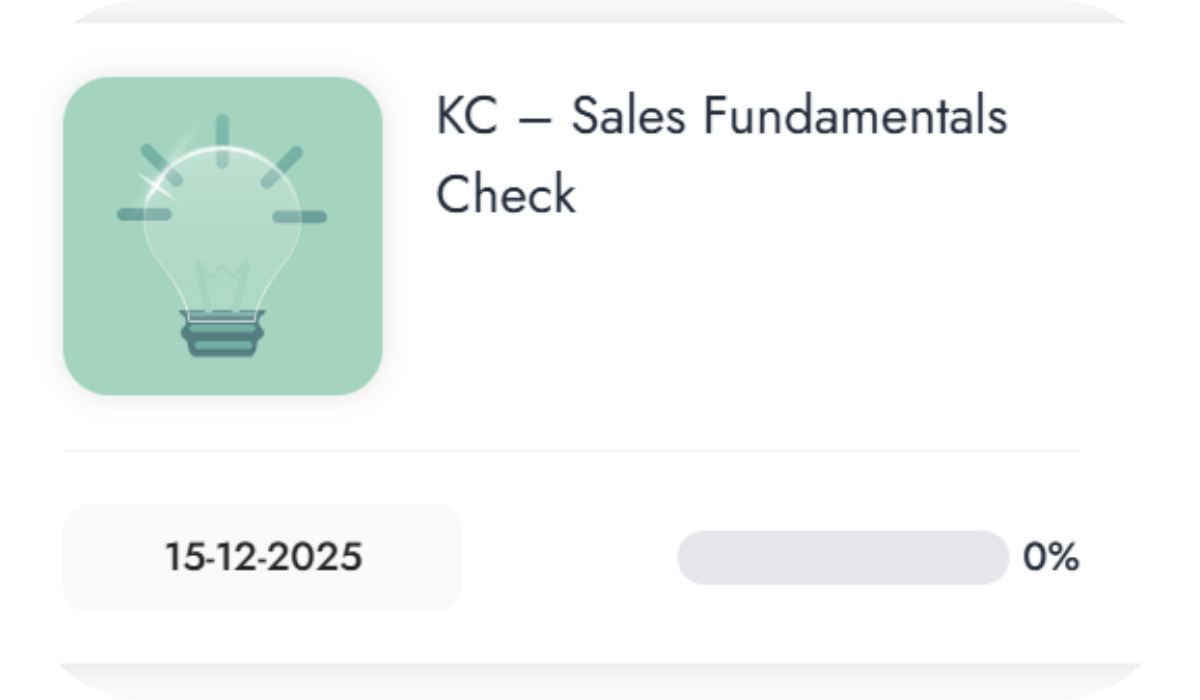Click the word "Sales" in the title
The width and height of the screenshot is (1200, 700).
(x=629, y=117)
